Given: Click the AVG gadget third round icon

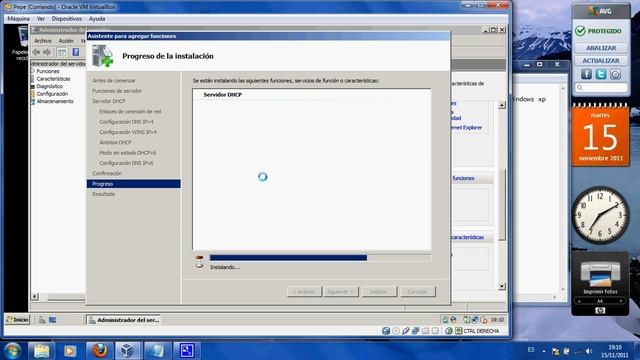Looking at the screenshot, I should point(616,74).
